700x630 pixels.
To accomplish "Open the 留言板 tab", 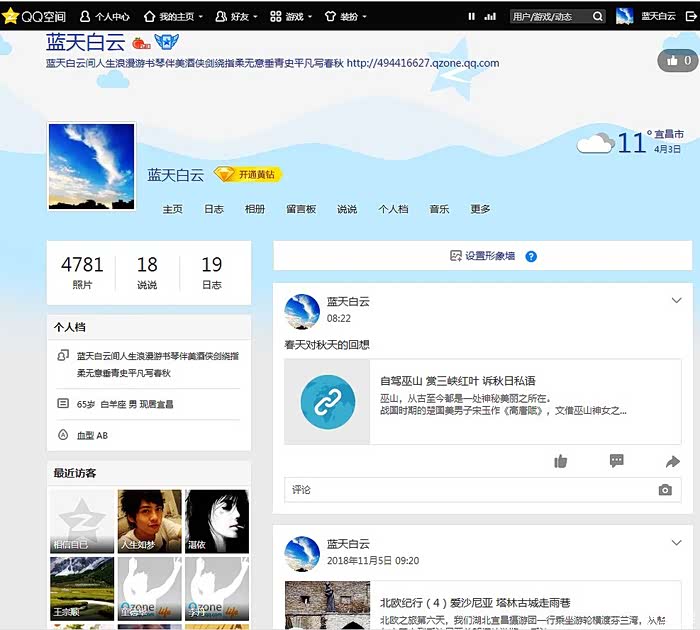I will [x=301, y=209].
